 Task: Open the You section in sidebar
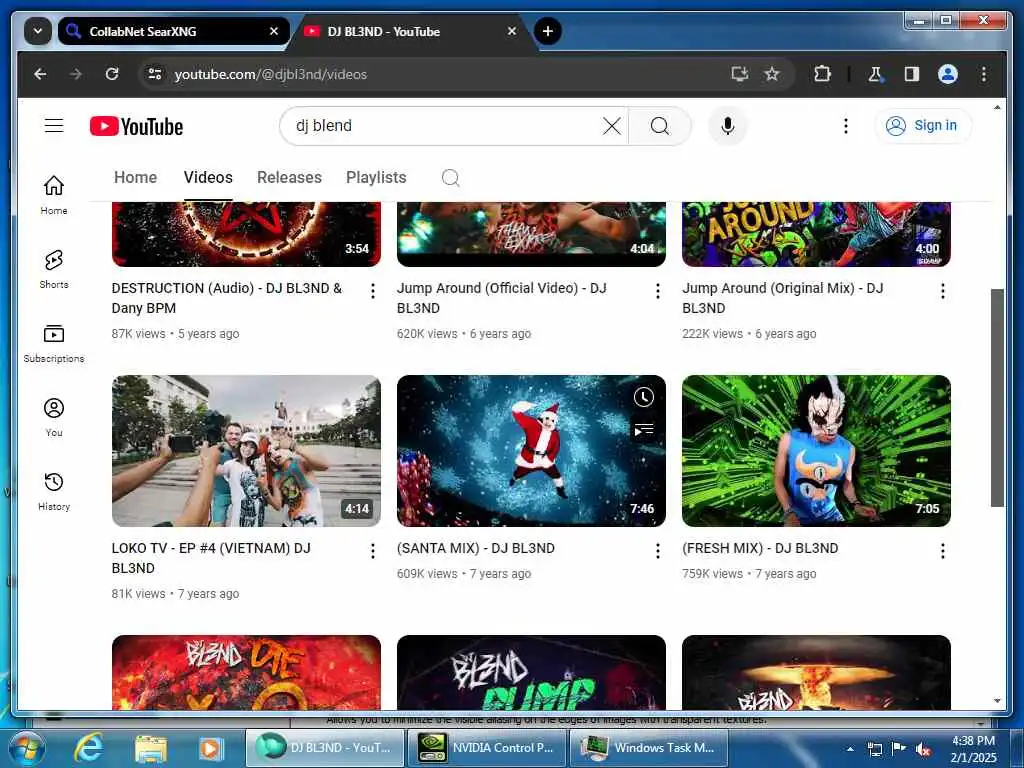54,417
